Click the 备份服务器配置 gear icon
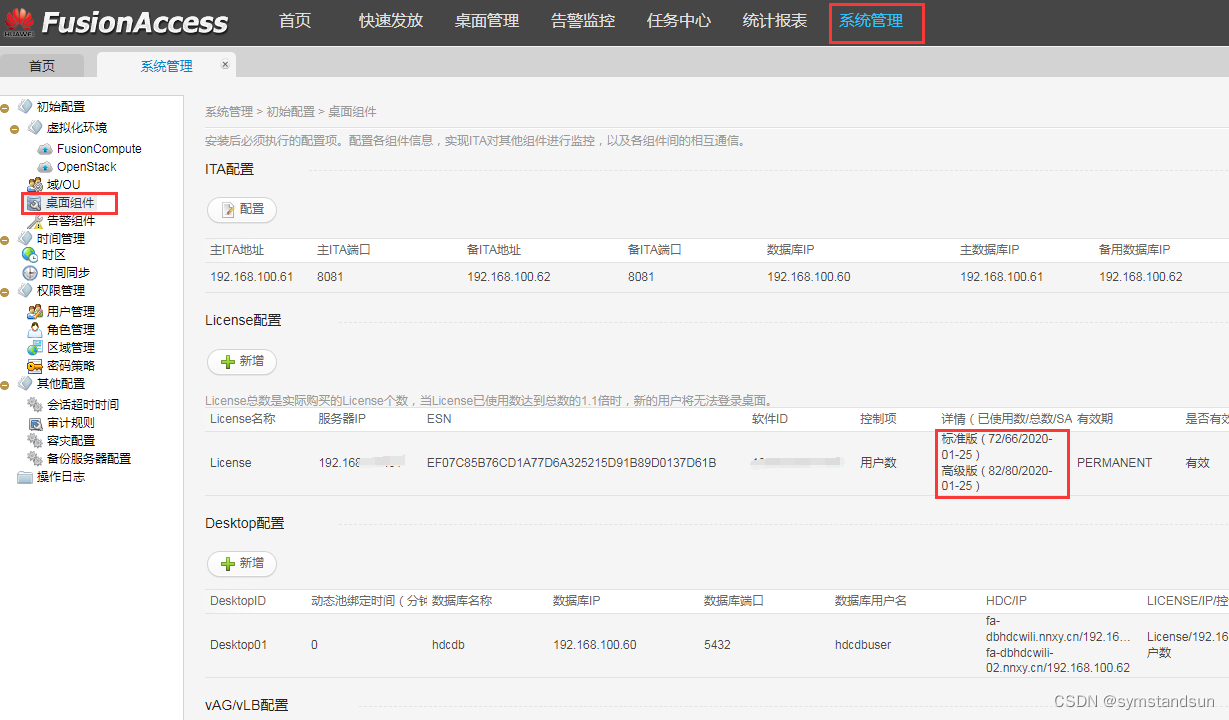Image resolution: width=1229 pixels, height=720 pixels. point(35,459)
